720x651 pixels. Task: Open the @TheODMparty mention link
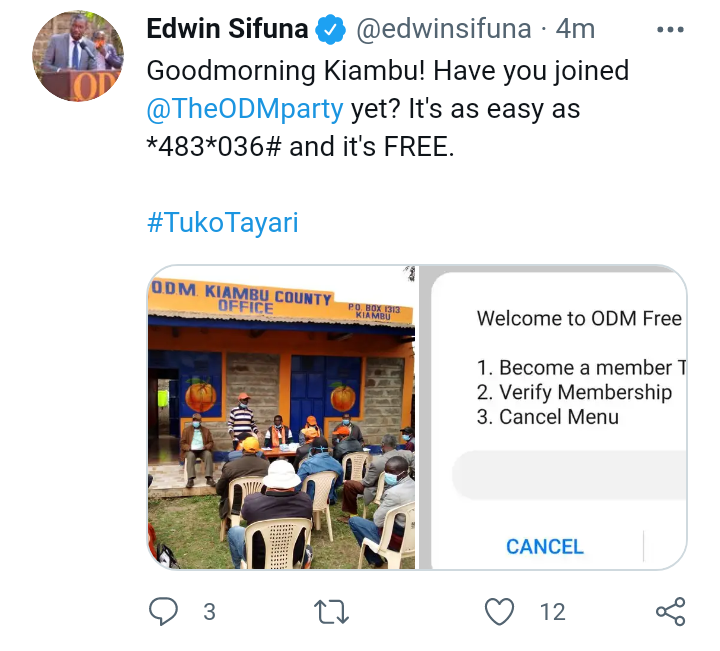[245, 109]
